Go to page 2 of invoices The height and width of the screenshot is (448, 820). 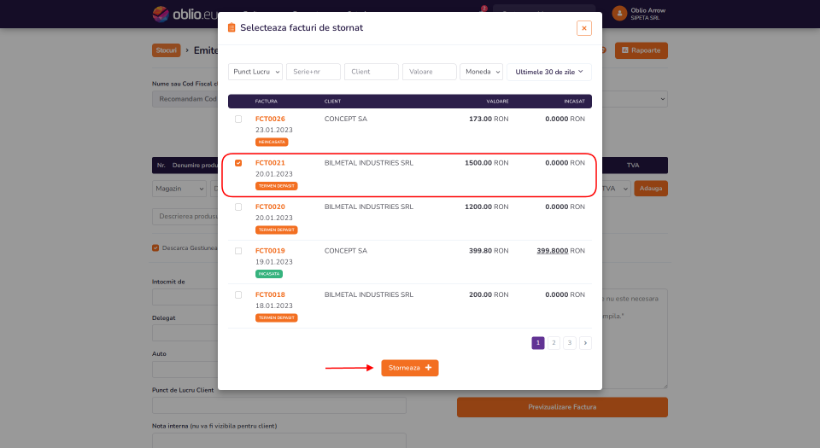[x=553, y=343]
